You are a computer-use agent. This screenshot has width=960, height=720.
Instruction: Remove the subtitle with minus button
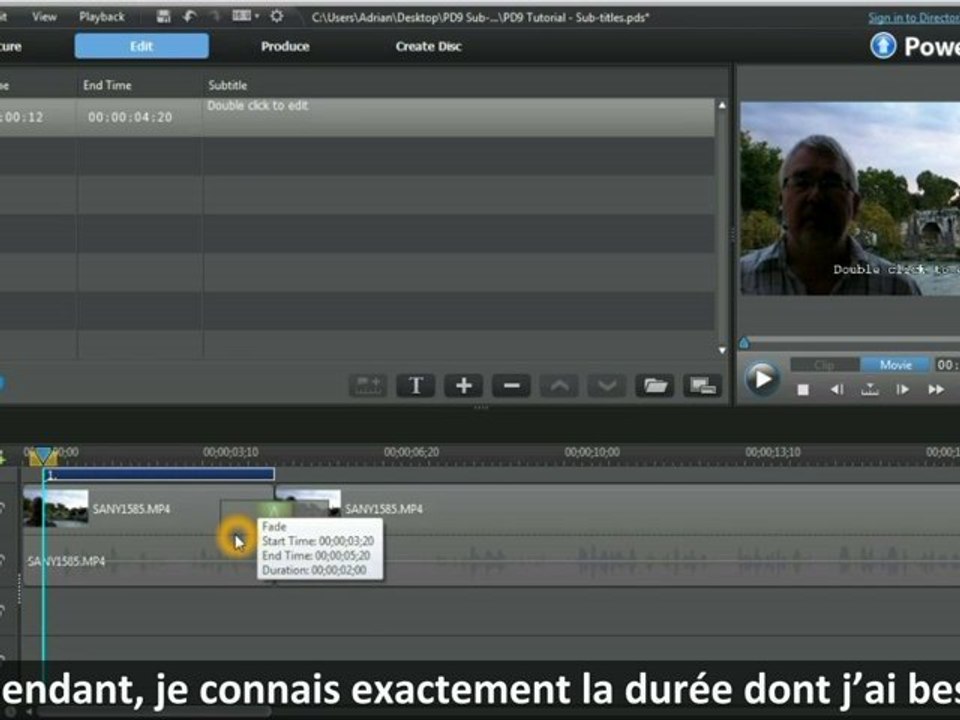pos(511,386)
